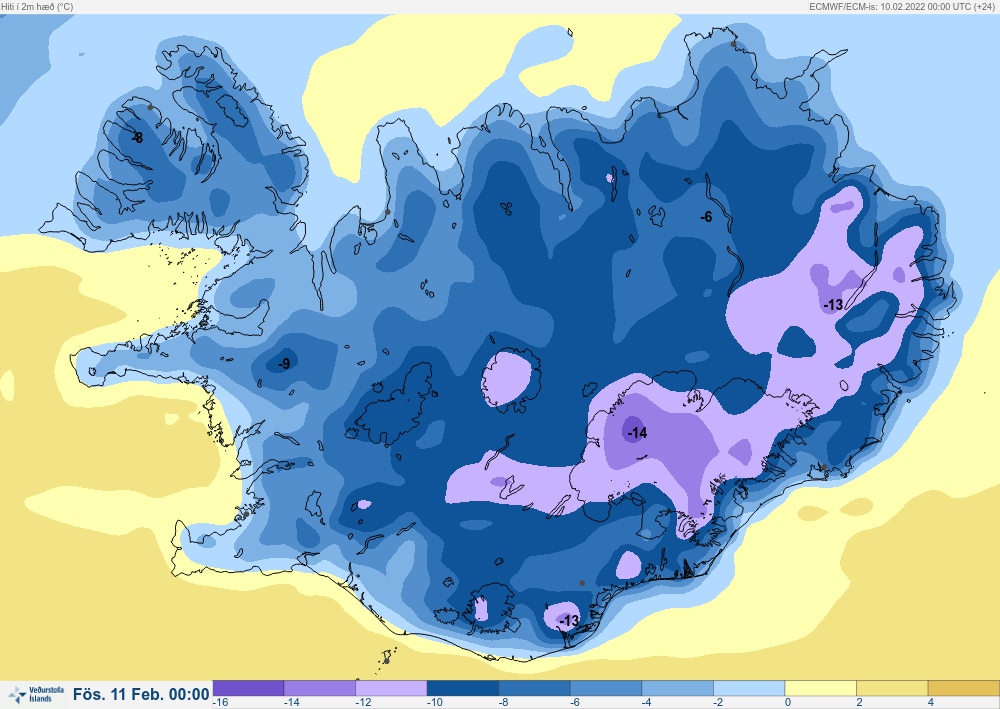This screenshot has height=709, width=1000.
Task: Click the legend scale value -16
Action: tap(221, 702)
